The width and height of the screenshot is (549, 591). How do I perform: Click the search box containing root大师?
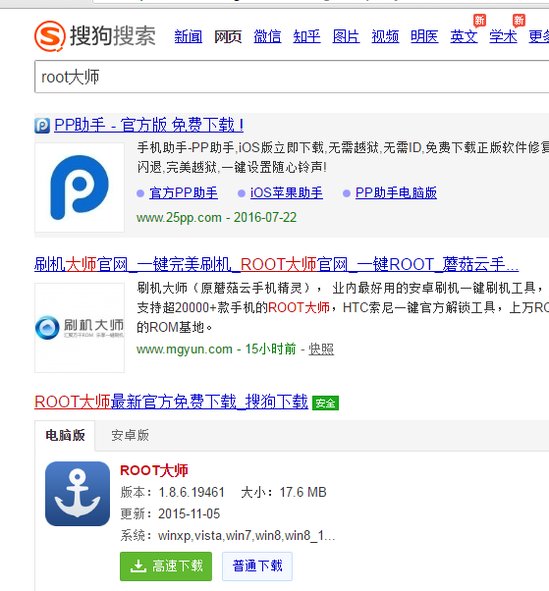[292, 77]
